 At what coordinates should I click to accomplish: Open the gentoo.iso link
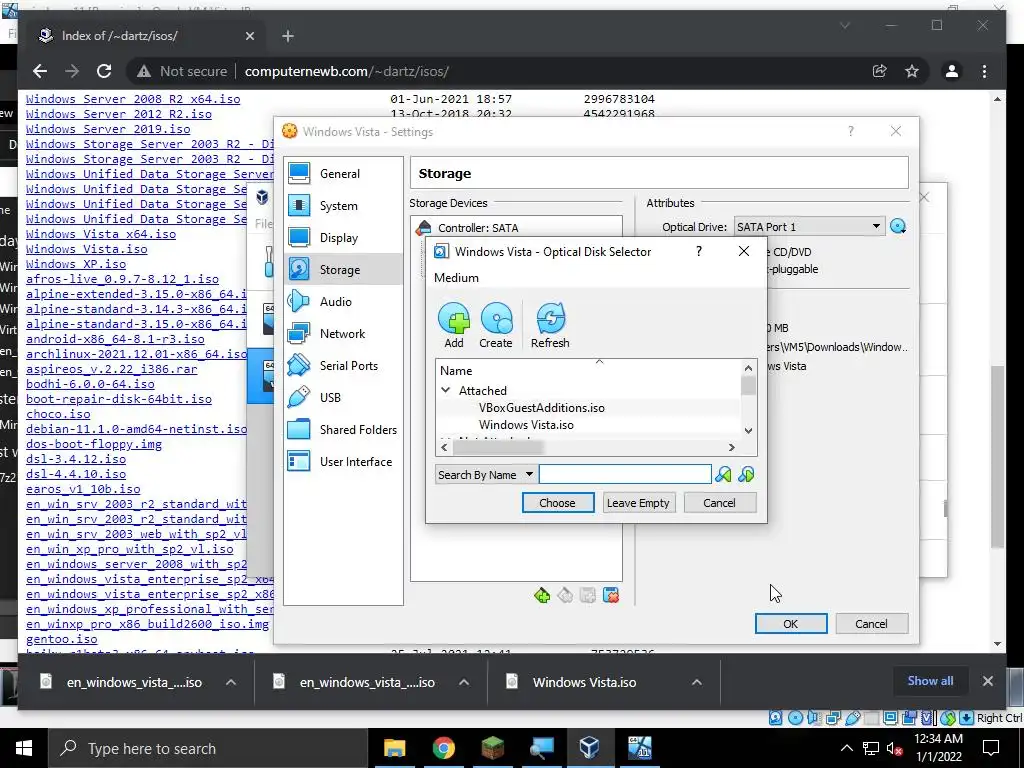61,639
